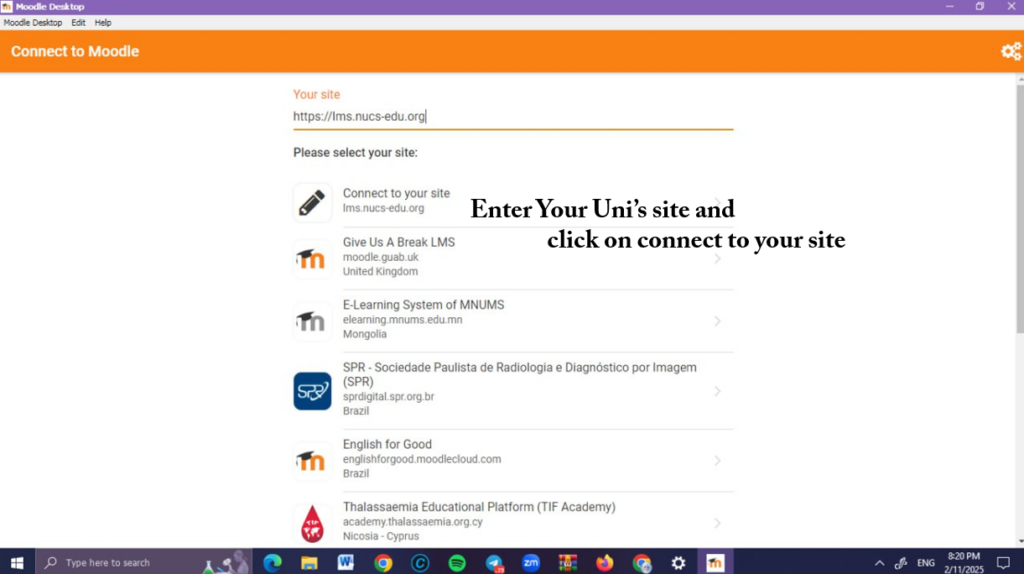The image size is (1024, 574).
Task: Select Thalassaemia Educational Platform (TIF Academy)
Action: [x=513, y=522]
